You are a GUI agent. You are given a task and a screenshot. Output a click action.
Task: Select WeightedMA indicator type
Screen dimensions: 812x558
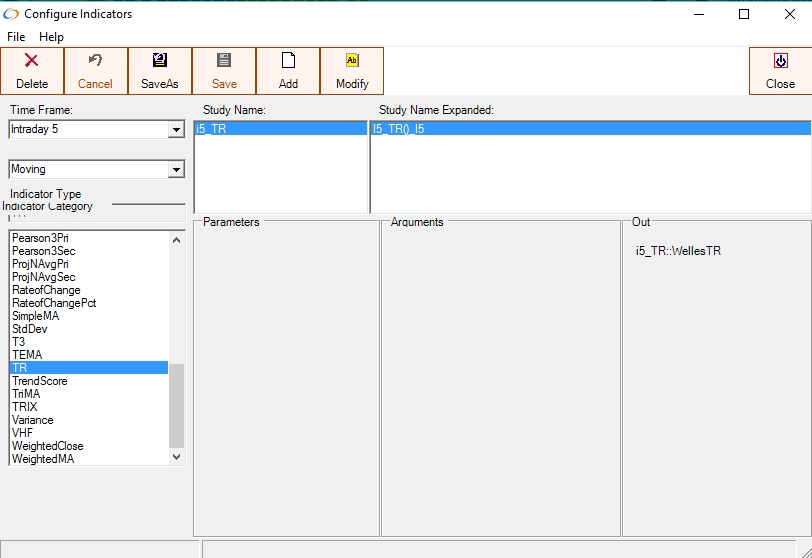[43, 459]
